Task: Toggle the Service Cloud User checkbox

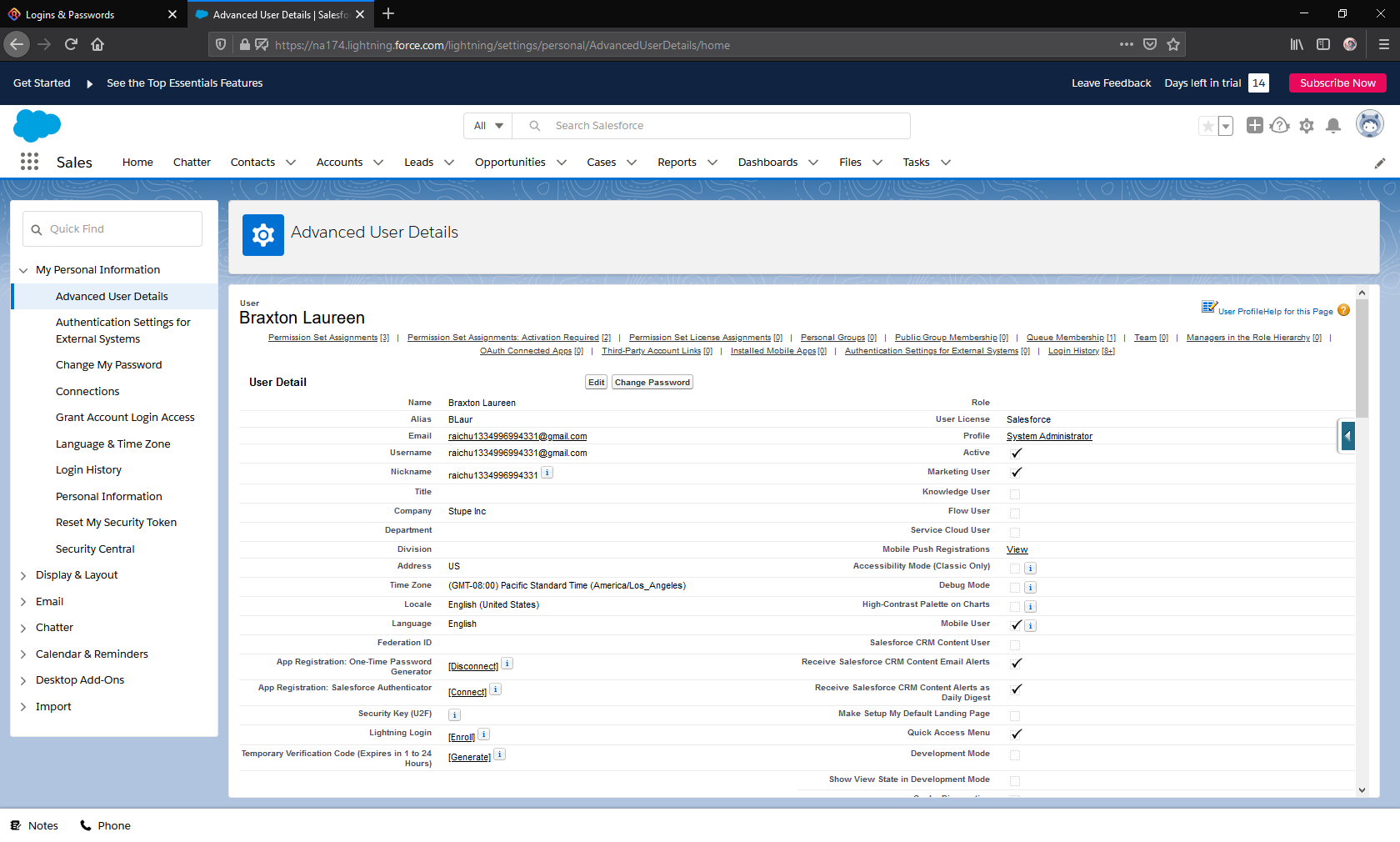Action: point(1015,533)
